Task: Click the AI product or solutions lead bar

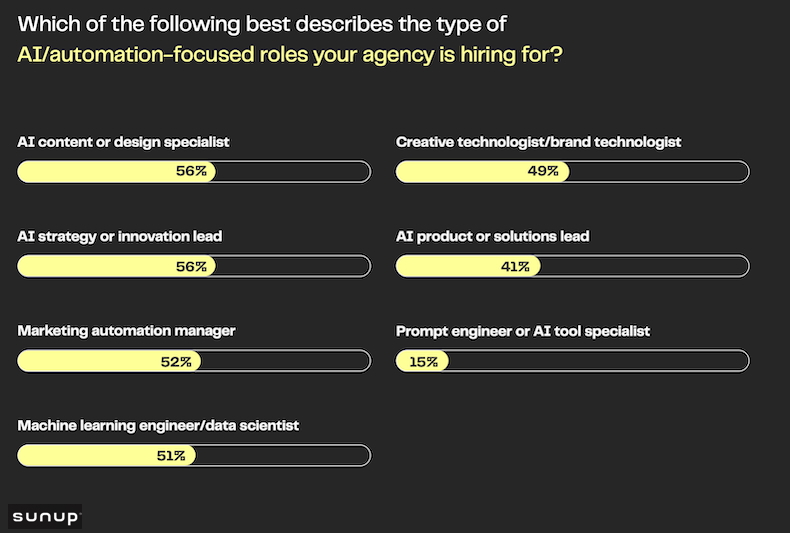Action: tap(572, 266)
